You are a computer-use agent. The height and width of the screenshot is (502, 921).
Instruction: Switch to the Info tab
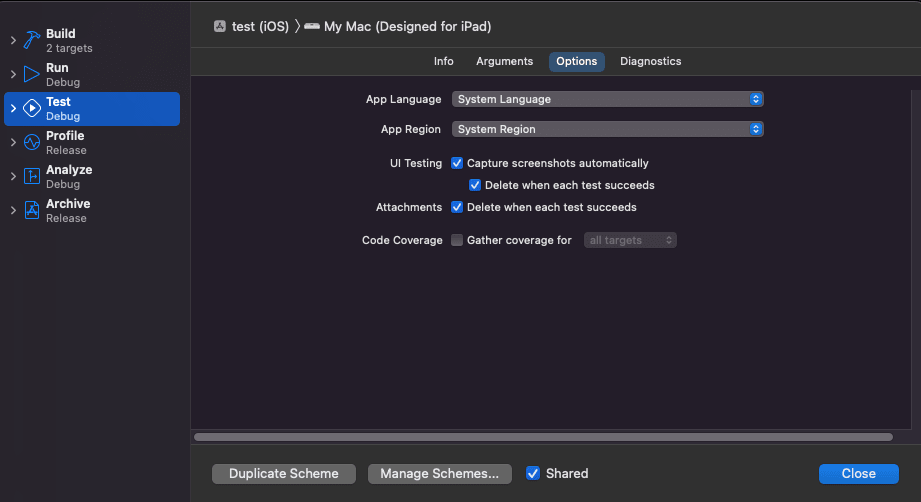[x=443, y=62]
